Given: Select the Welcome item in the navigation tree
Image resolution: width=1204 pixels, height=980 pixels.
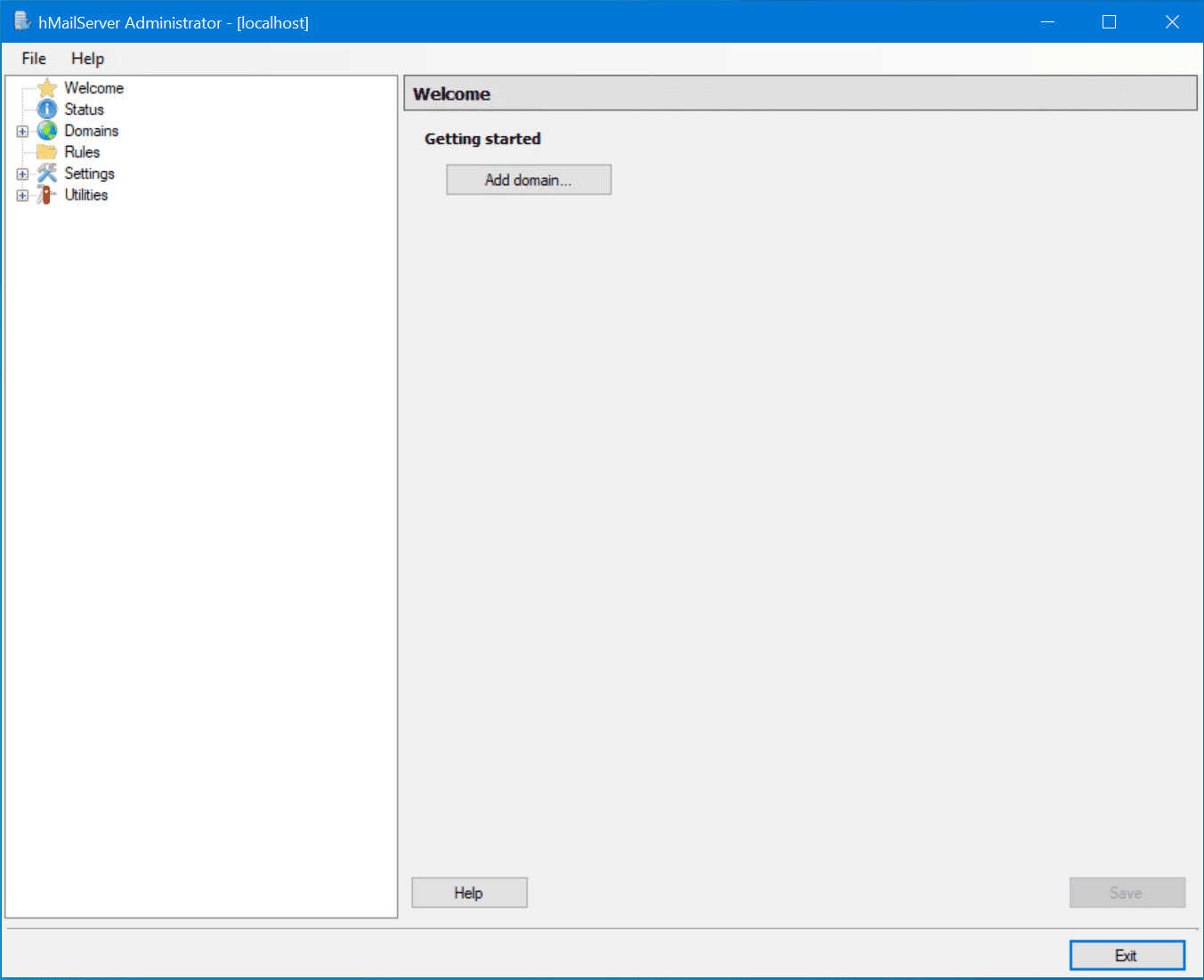Looking at the screenshot, I should pos(95,87).
